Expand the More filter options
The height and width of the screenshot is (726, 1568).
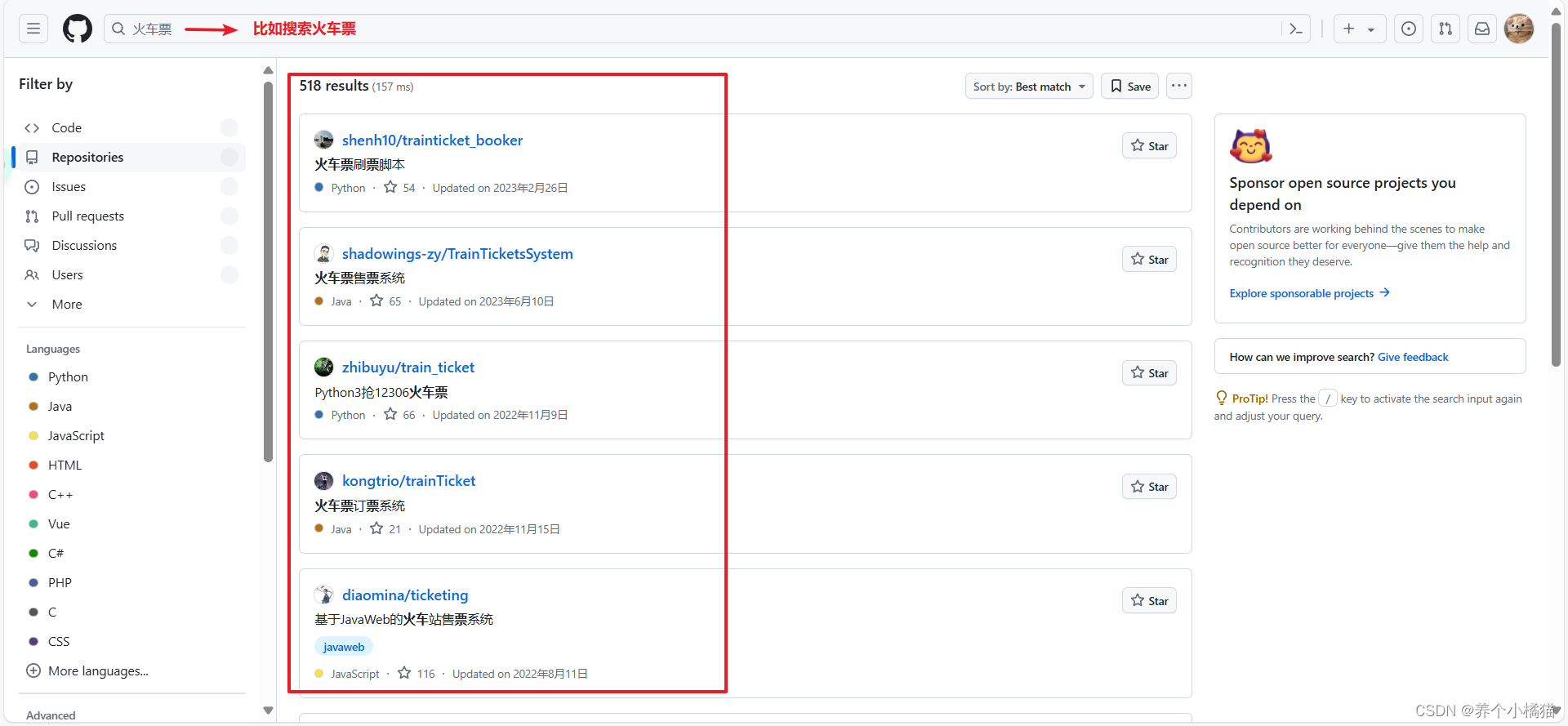131,305
